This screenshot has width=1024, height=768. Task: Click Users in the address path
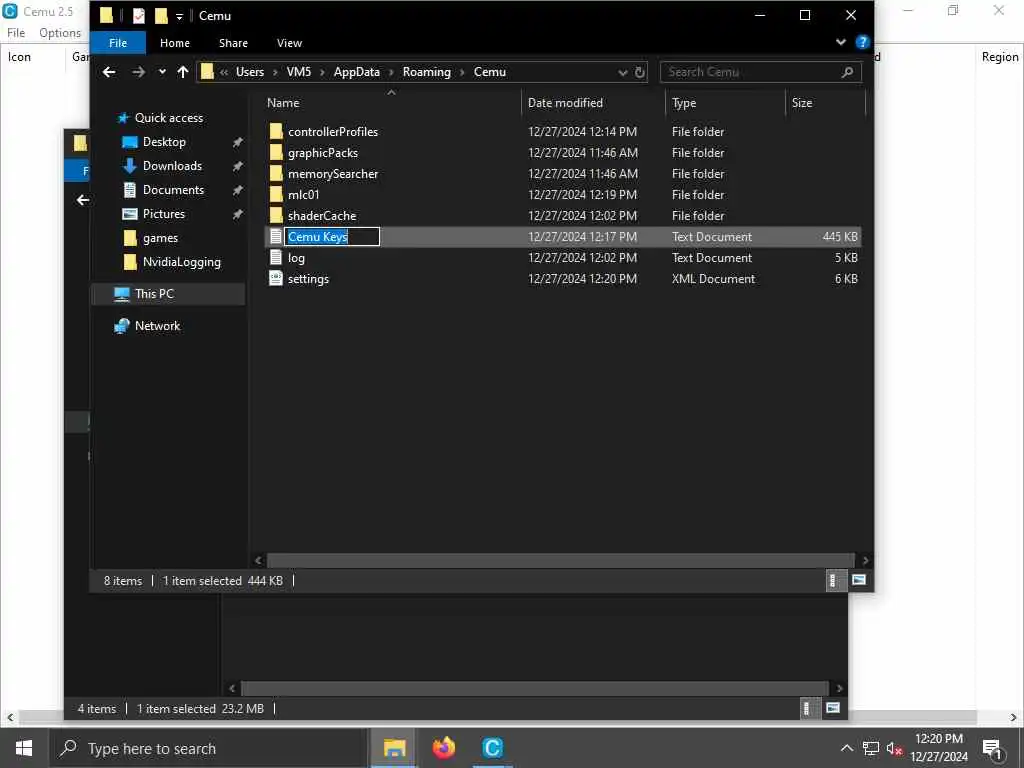pos(249,72)
